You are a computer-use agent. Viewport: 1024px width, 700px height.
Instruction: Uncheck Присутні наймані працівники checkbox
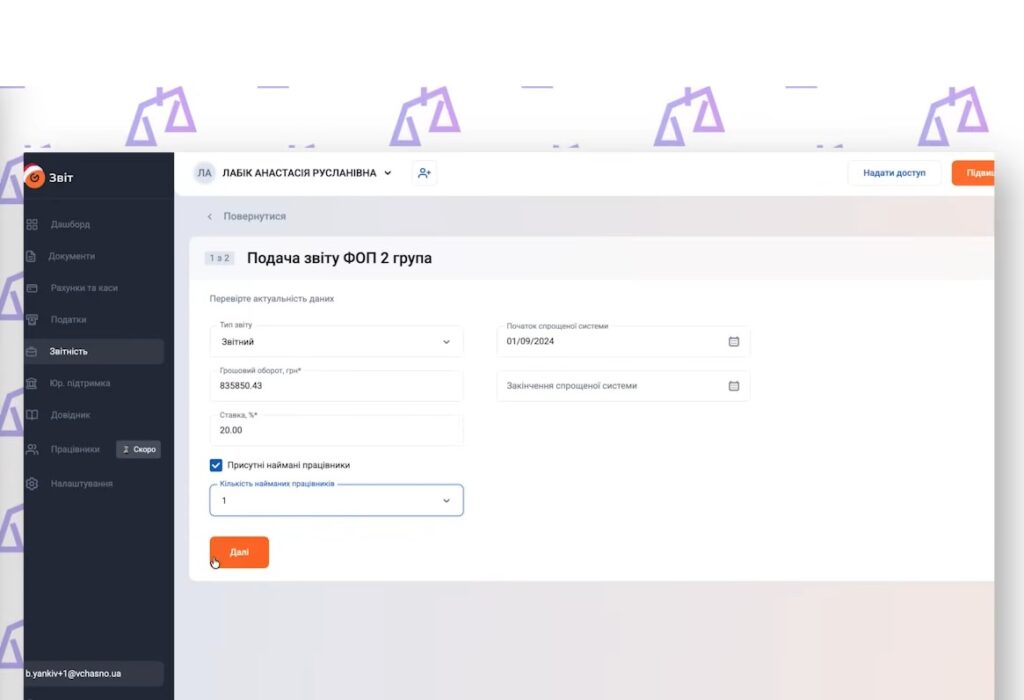click(216, 465)
